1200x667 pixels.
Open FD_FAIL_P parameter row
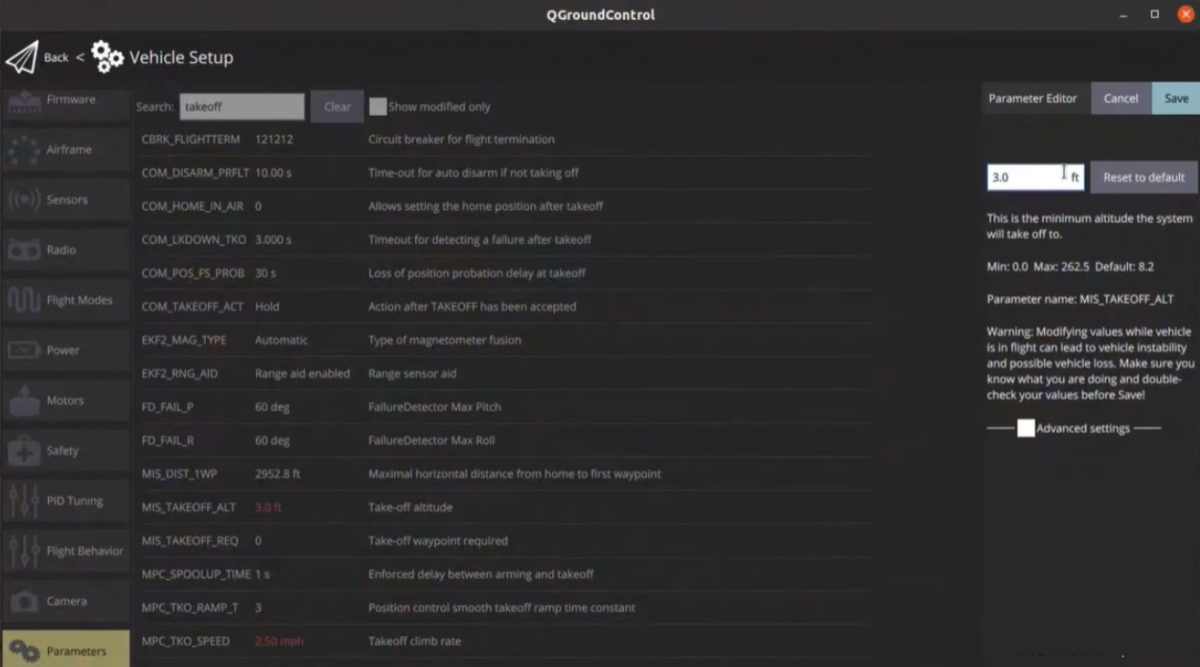[x=505, y=407]
